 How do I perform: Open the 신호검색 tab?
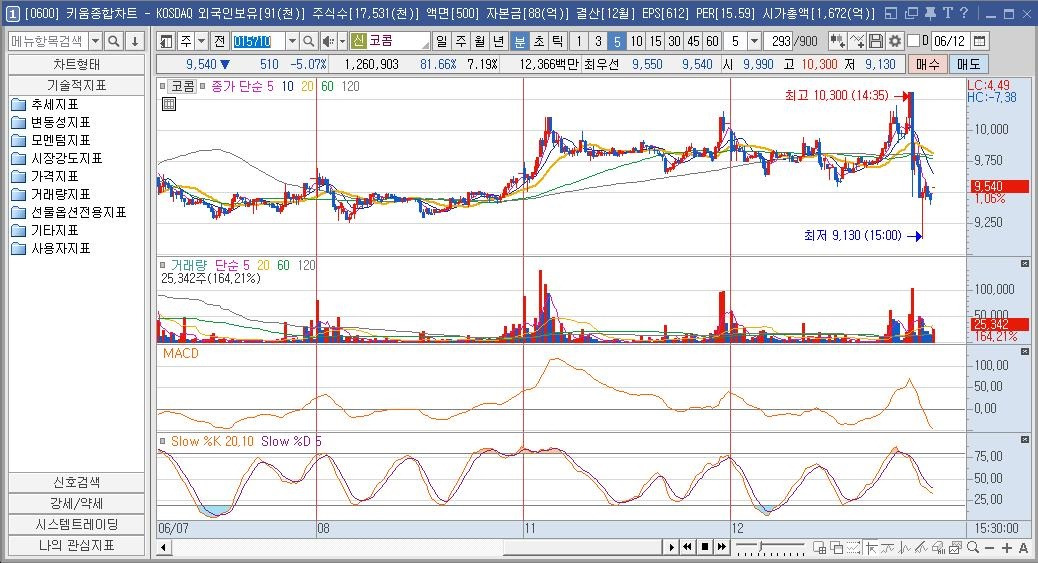pyautogui.click(x=76, y=482)
